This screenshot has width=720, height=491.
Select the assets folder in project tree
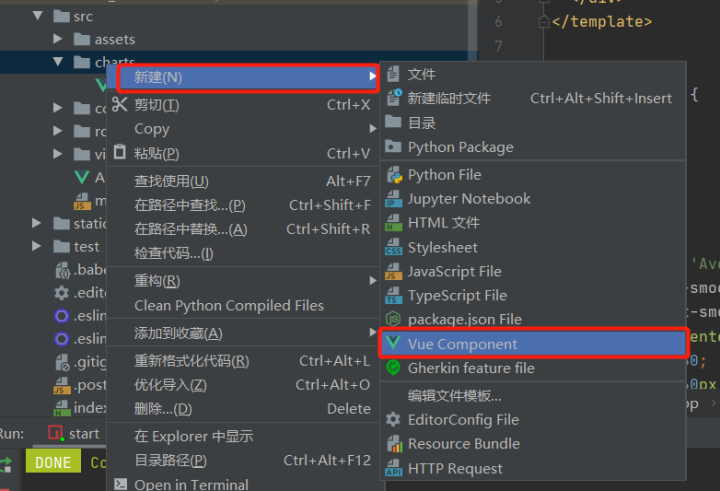[x=114, y=39]
